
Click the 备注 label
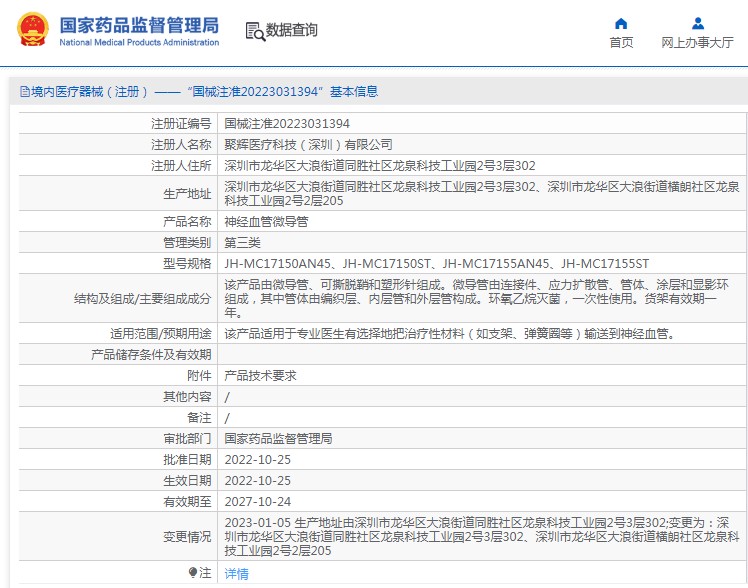[x=199, y=418]
